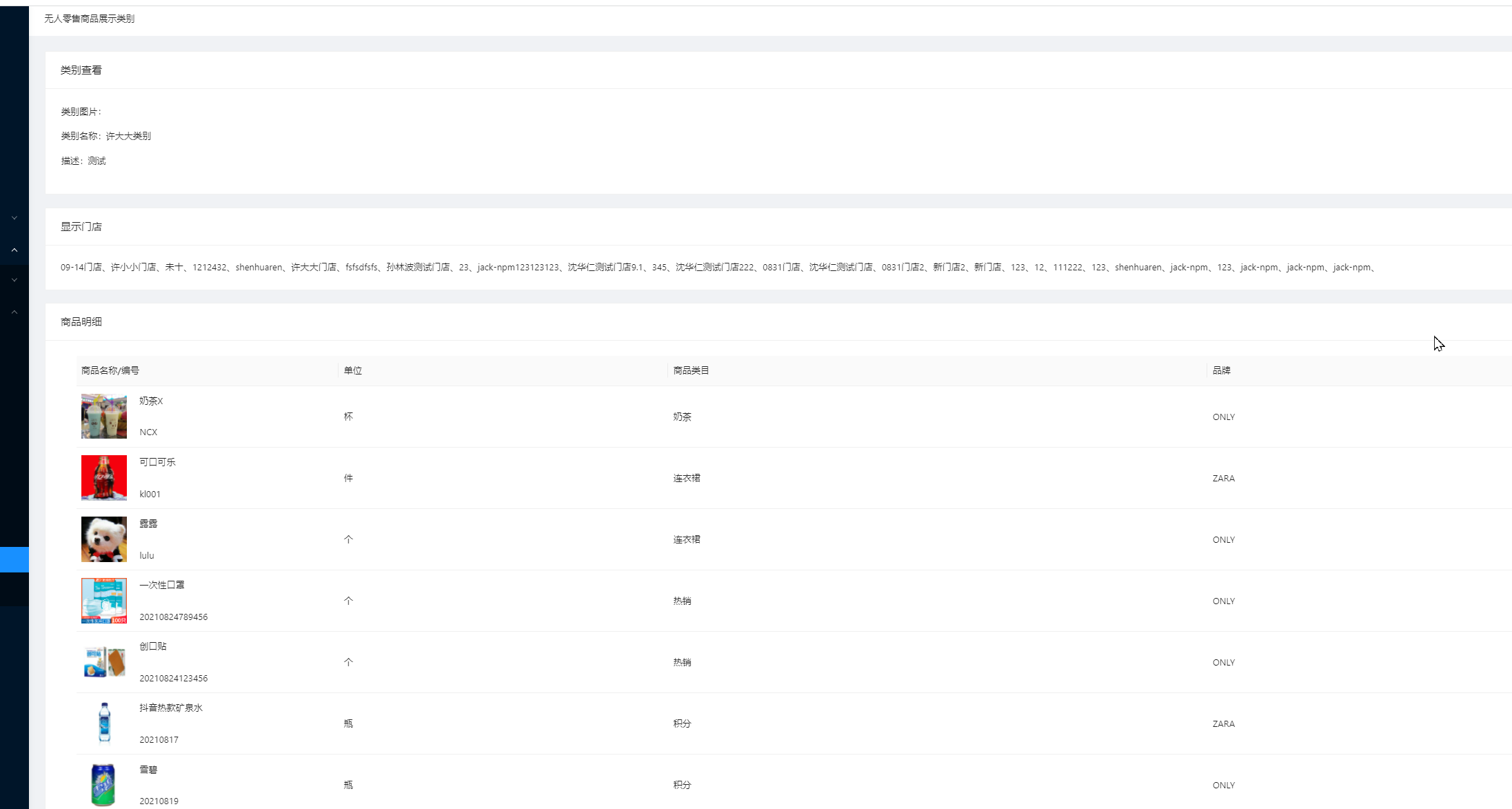Expand the second down-chevron in sidebar
The height and width of the screenshot is (809, 1512).
click(x=14, y=280)
